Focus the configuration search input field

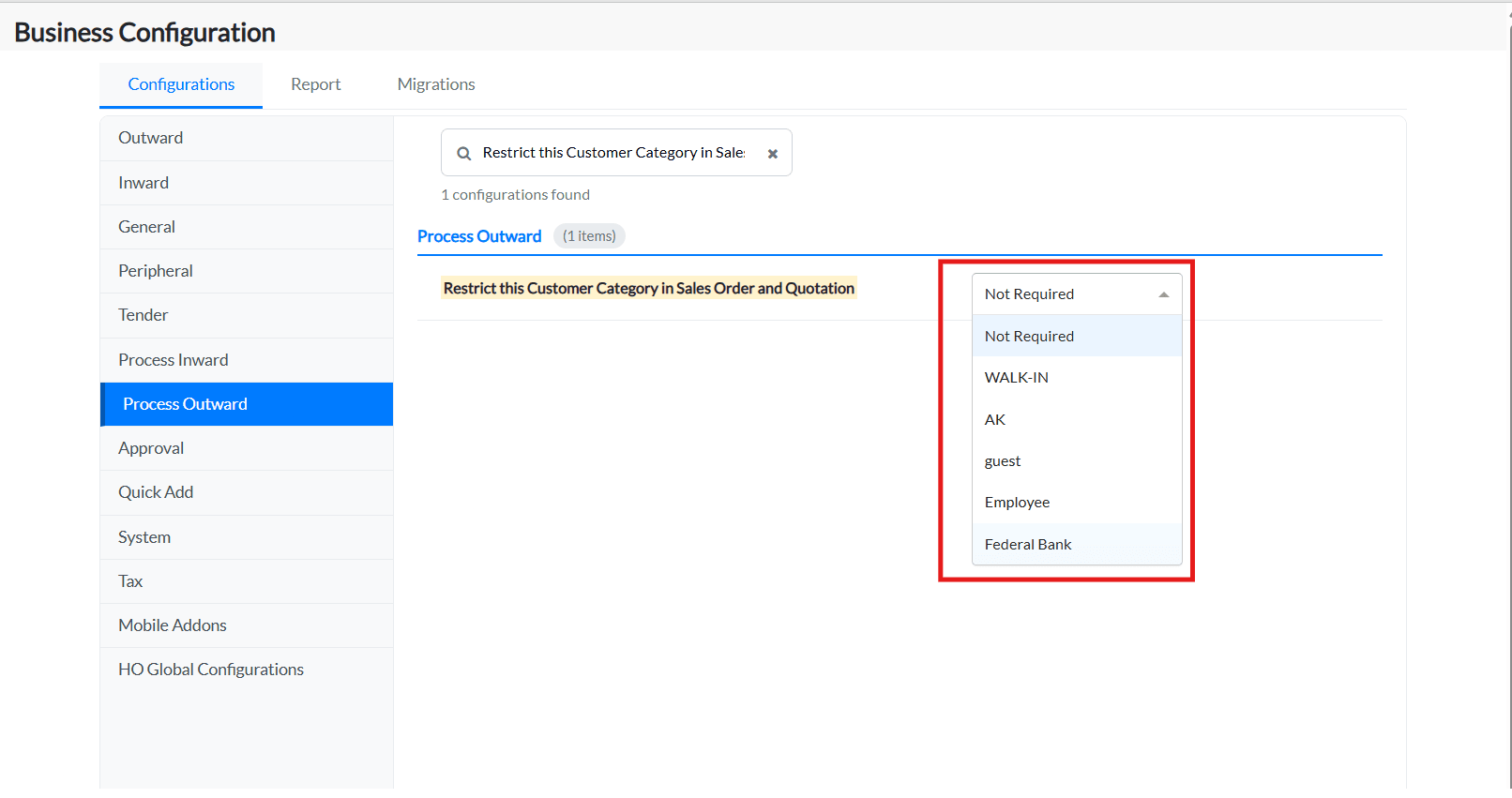point(613,153)
